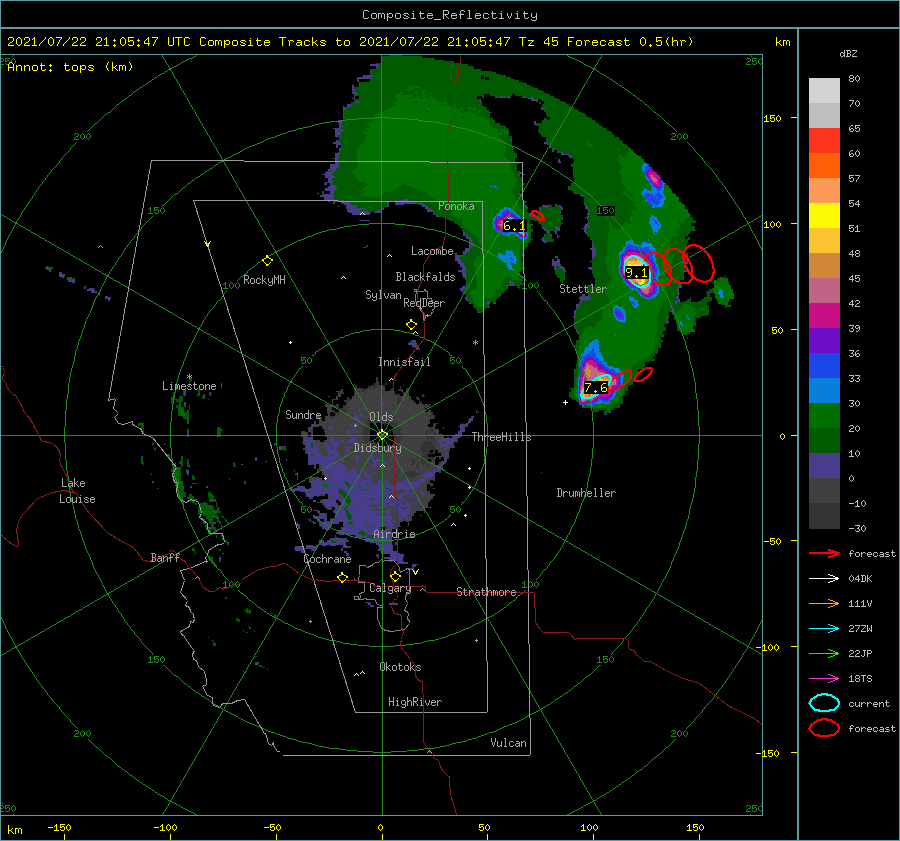Viewport: 900px width, 841px height.
Task: Click the ThreeHills town label
Action: (501, 437)
